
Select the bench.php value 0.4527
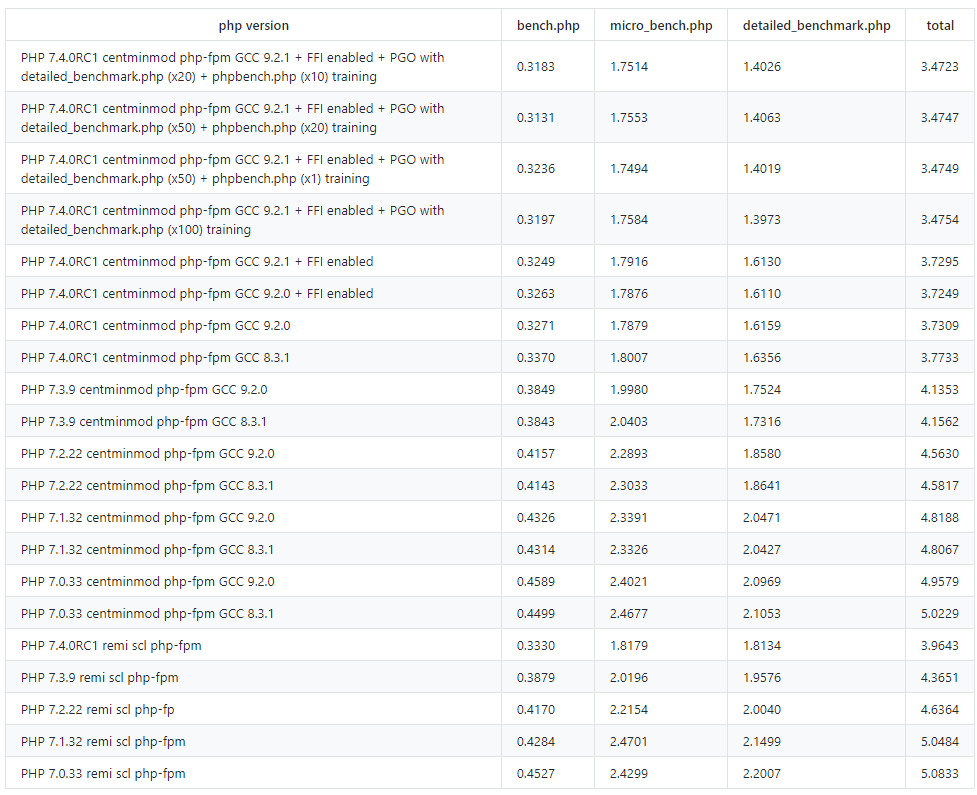point(535,773)
